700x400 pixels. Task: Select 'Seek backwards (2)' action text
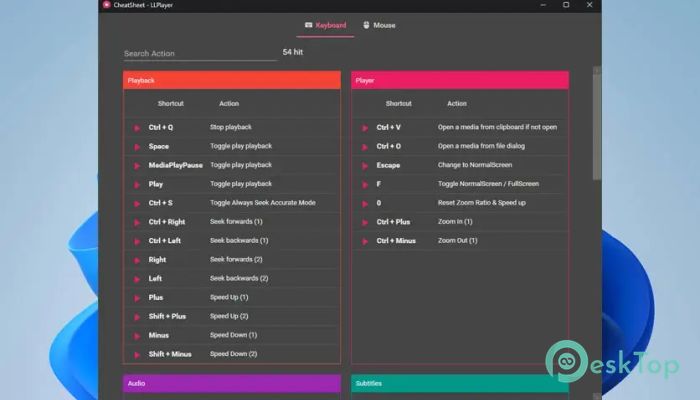pyautogui.click(x=239, y=278)
